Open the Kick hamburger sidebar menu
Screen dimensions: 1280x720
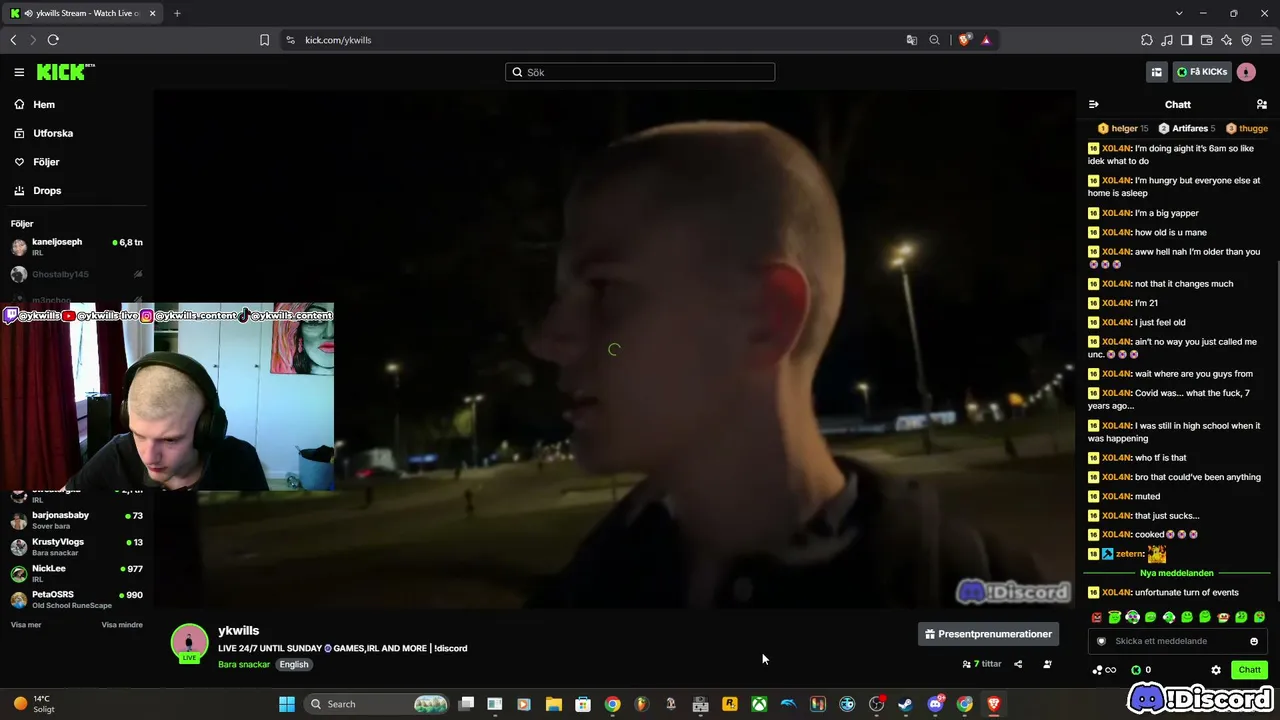[x=19, y=72]
